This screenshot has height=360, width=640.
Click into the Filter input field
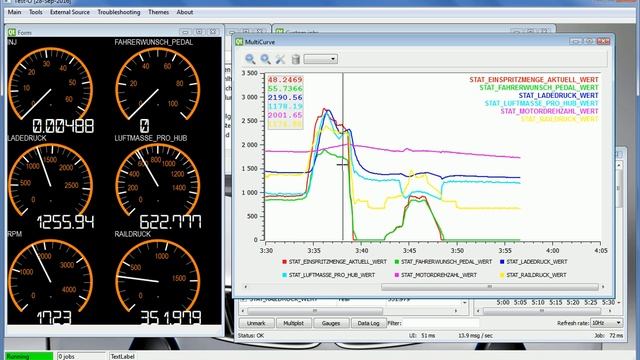[441, 323]
